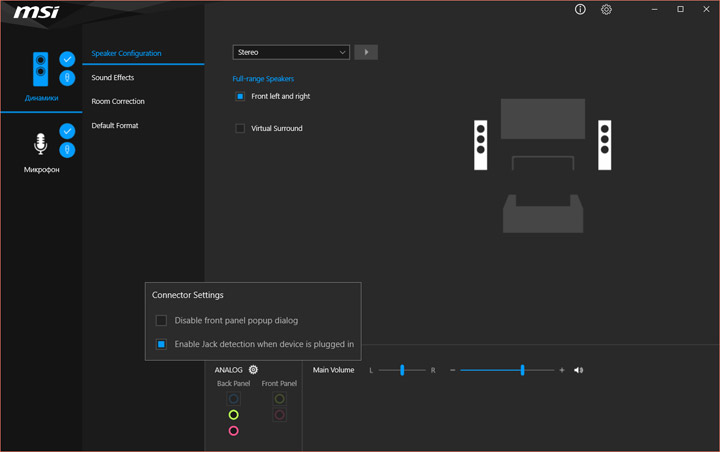Mute main volume speaker icon
Viewport: 720px width, 452px height.
tap(579, 370)
